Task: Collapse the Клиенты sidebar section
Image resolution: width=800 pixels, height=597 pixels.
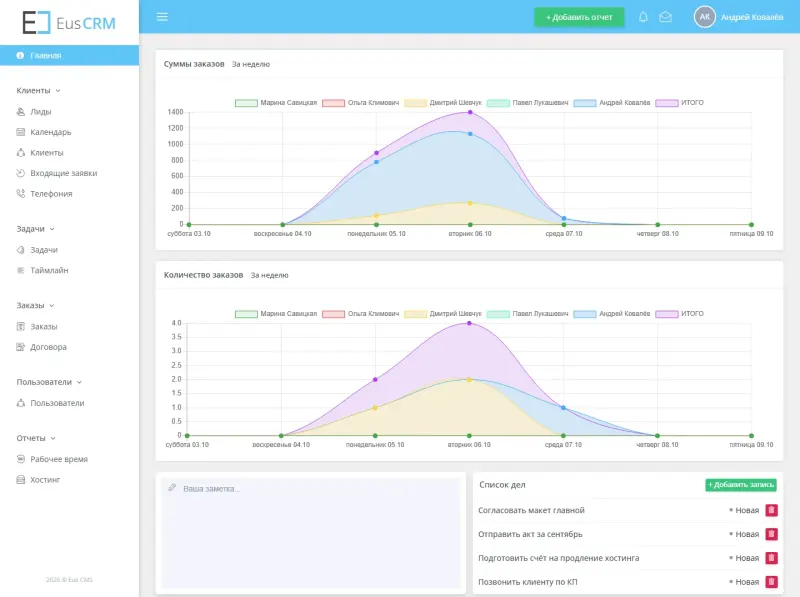Action: 38,90
